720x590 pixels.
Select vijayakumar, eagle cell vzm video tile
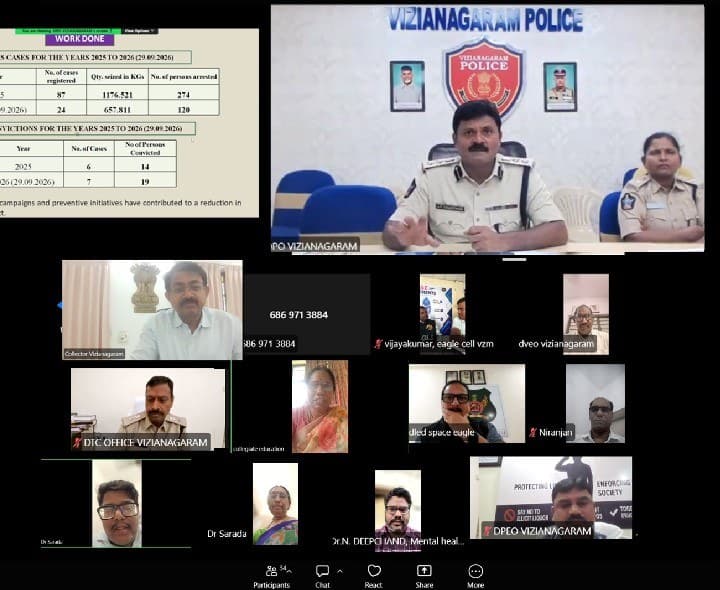point(443,315)
